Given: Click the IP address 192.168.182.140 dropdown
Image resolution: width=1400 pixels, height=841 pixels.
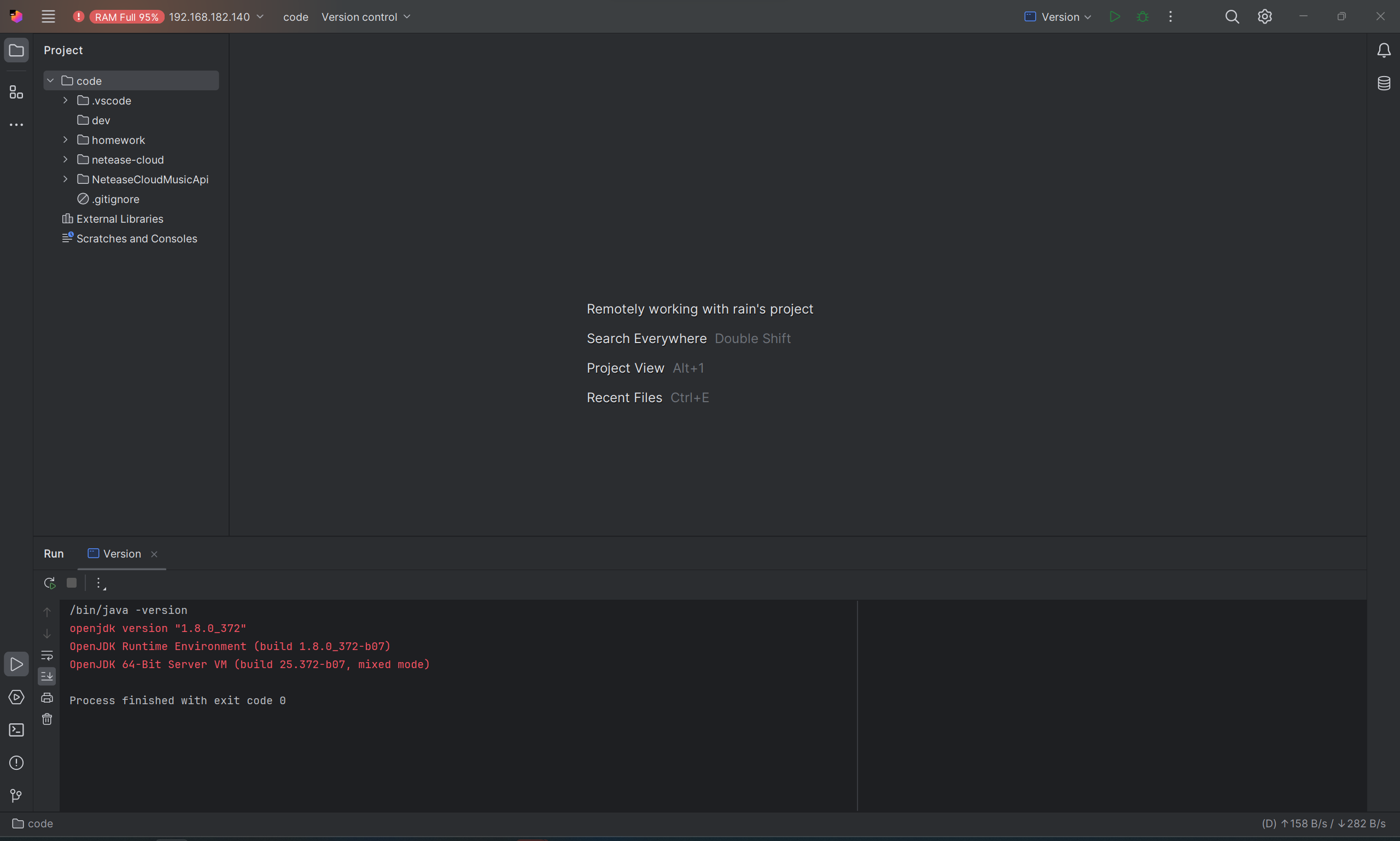Looking at the screenshot, I should point(214,17).
